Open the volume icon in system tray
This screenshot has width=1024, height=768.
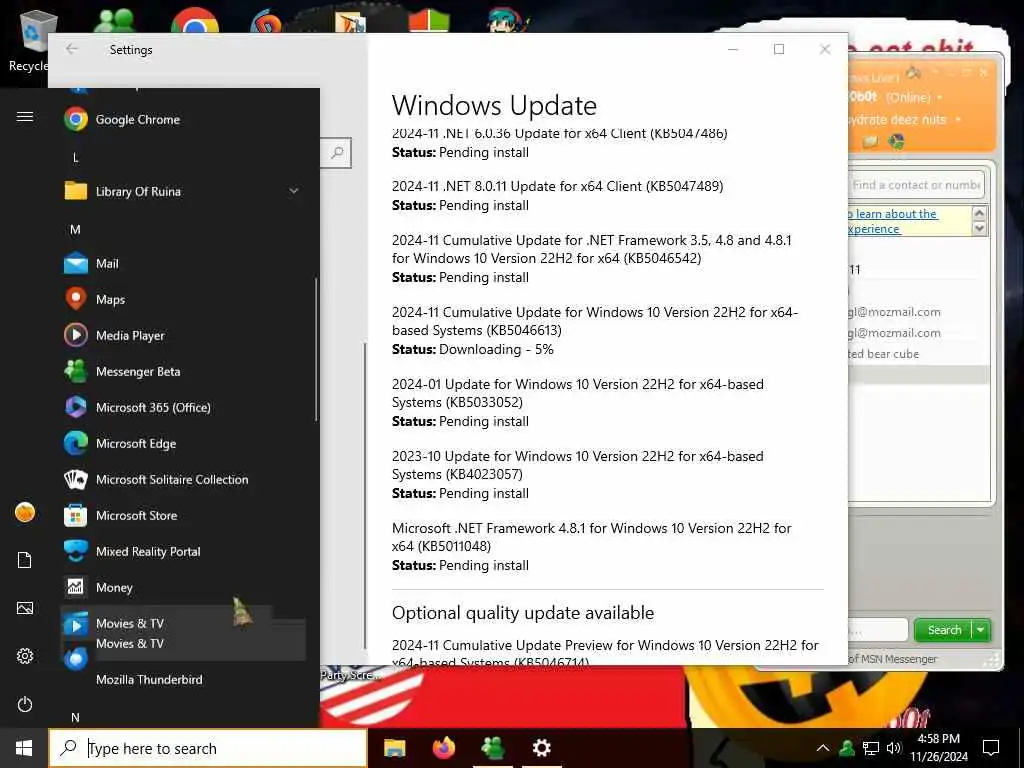pyautogui.click(x=894, y=748)
